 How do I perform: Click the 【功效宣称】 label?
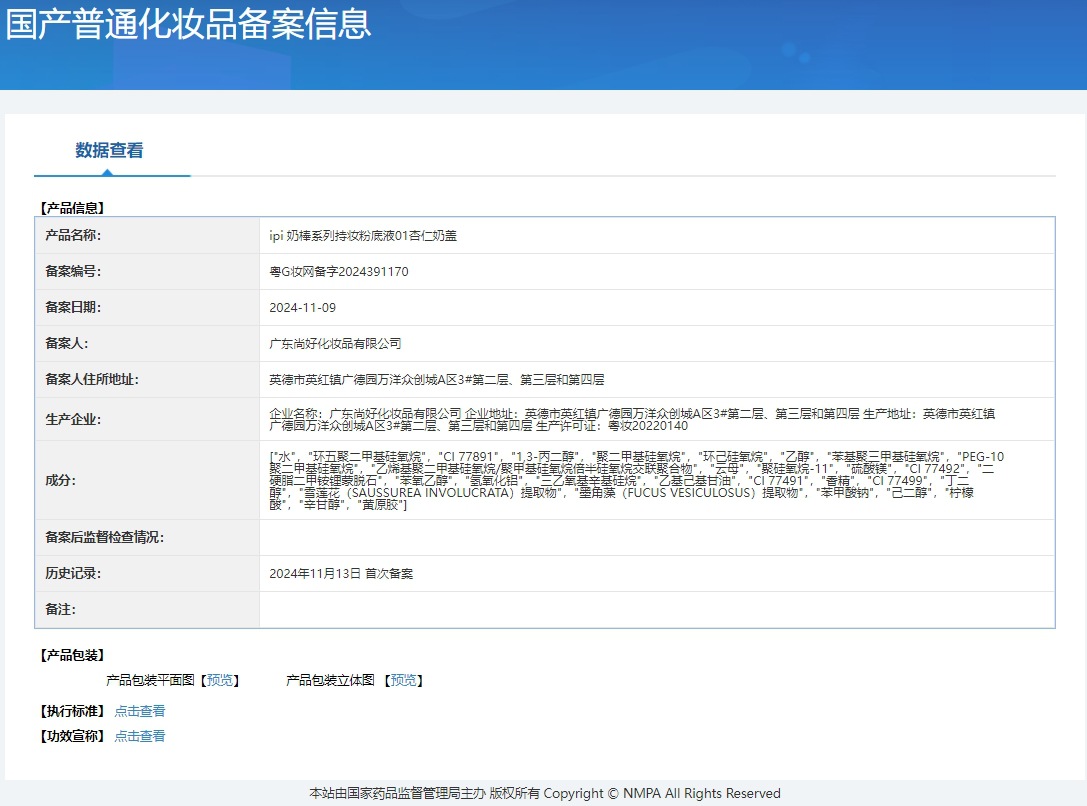click(x=72, y=736)
